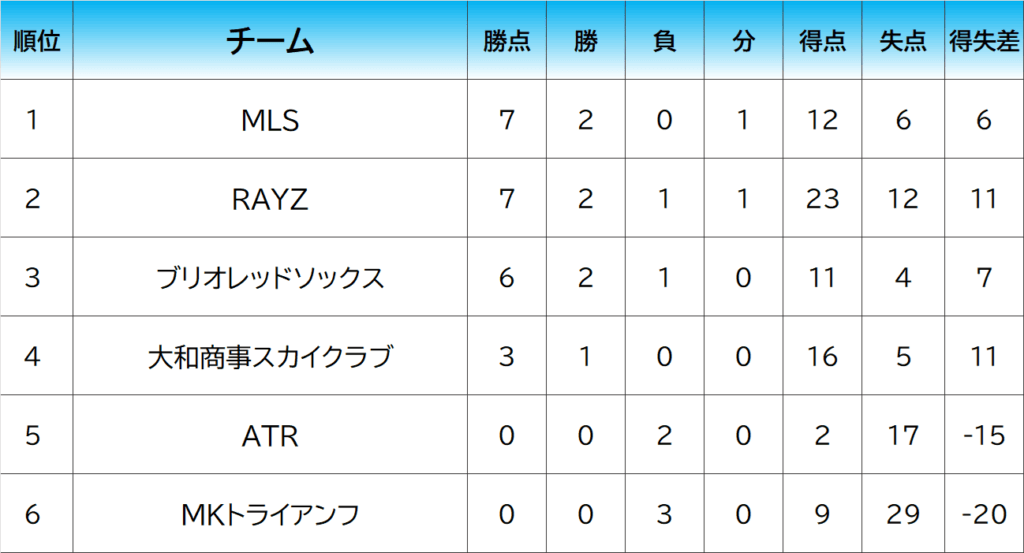Image resolution: width=1024 pixels, height=553 pixels.
Task: Select the 負 column header
Action: click(664, 41)
